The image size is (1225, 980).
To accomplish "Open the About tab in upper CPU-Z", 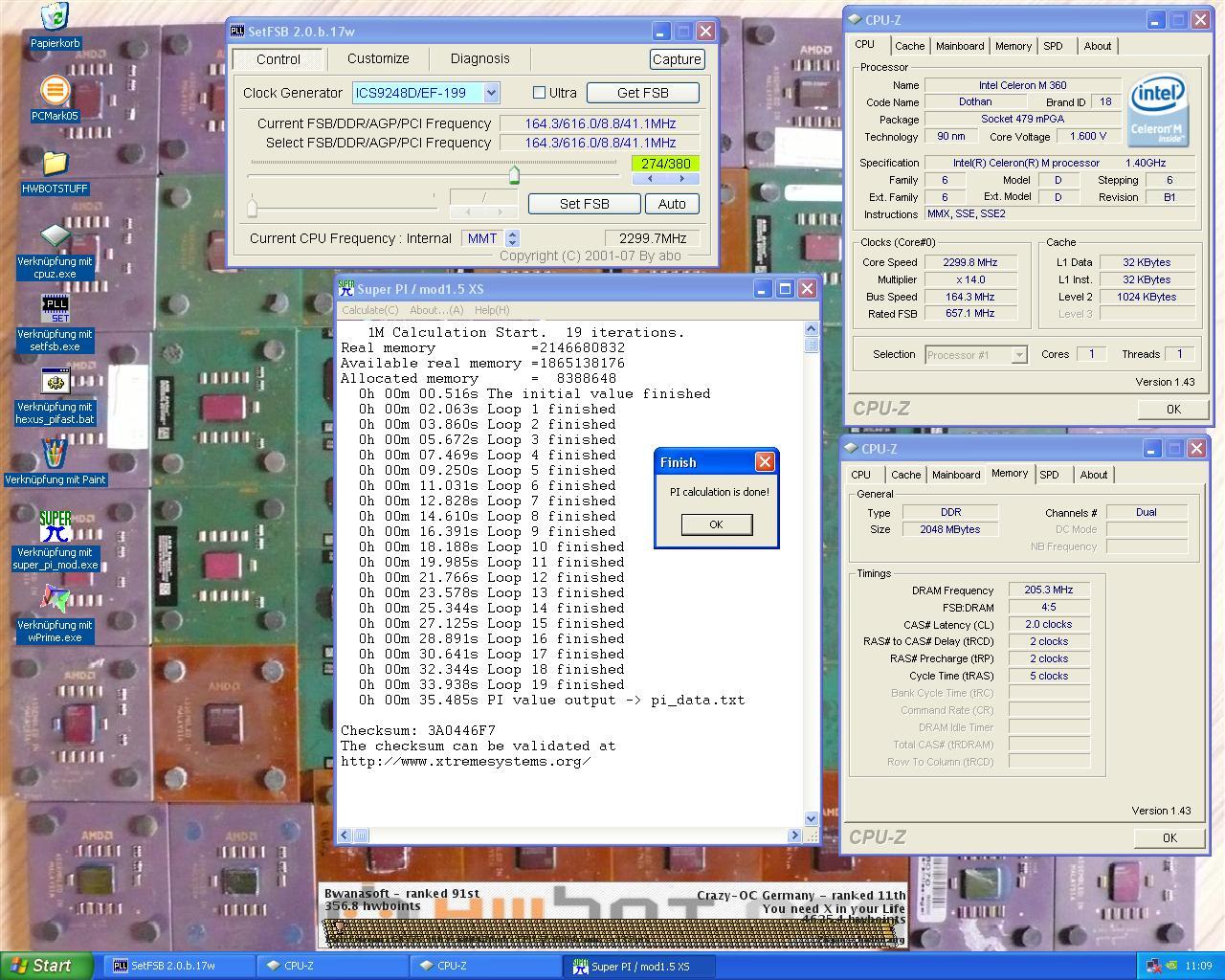I will point(1097,46).
